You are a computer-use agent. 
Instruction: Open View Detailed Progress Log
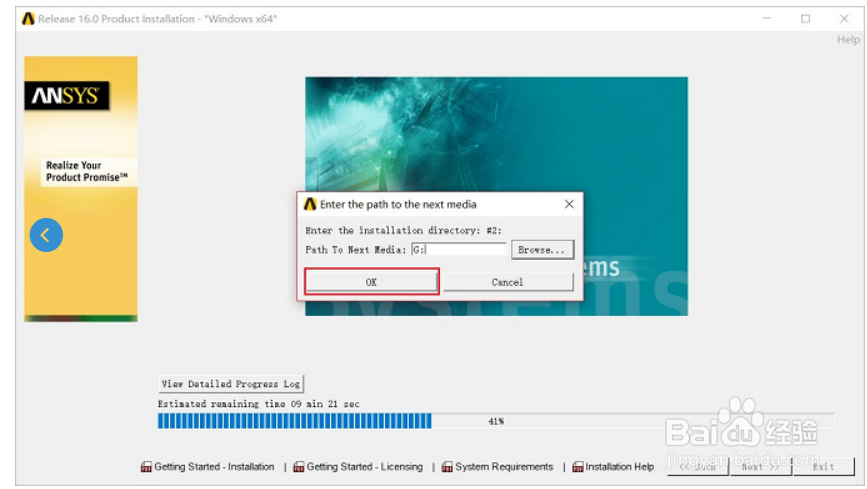(x=231, y=384)
